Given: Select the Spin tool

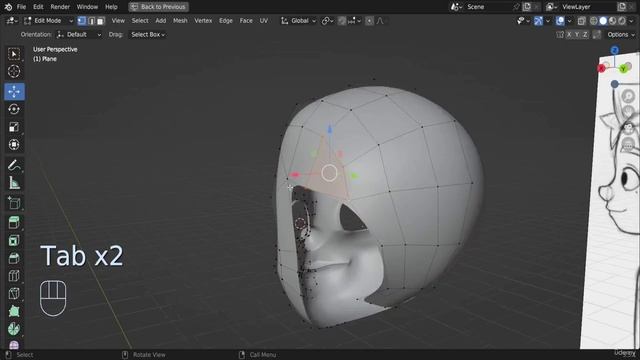Looking at the screenshot, I should pos(14,329).
